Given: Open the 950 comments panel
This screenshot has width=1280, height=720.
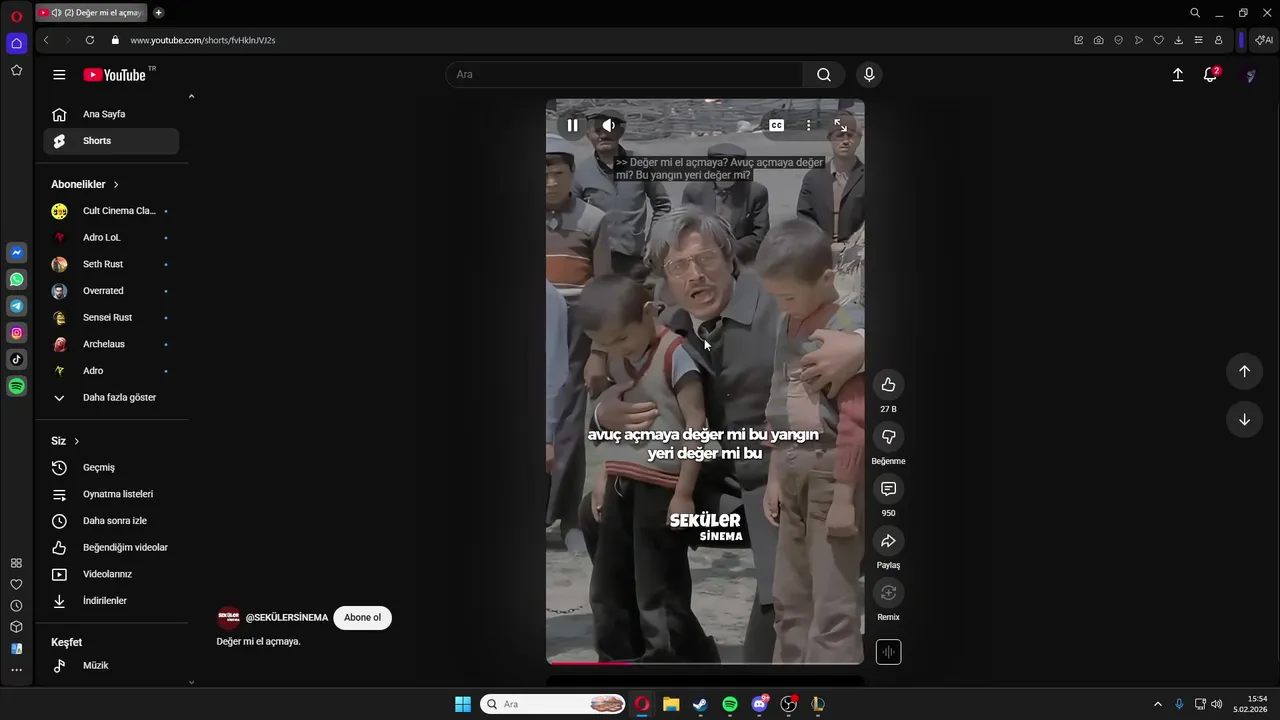Looking at the screenshot, I should 888,489.
